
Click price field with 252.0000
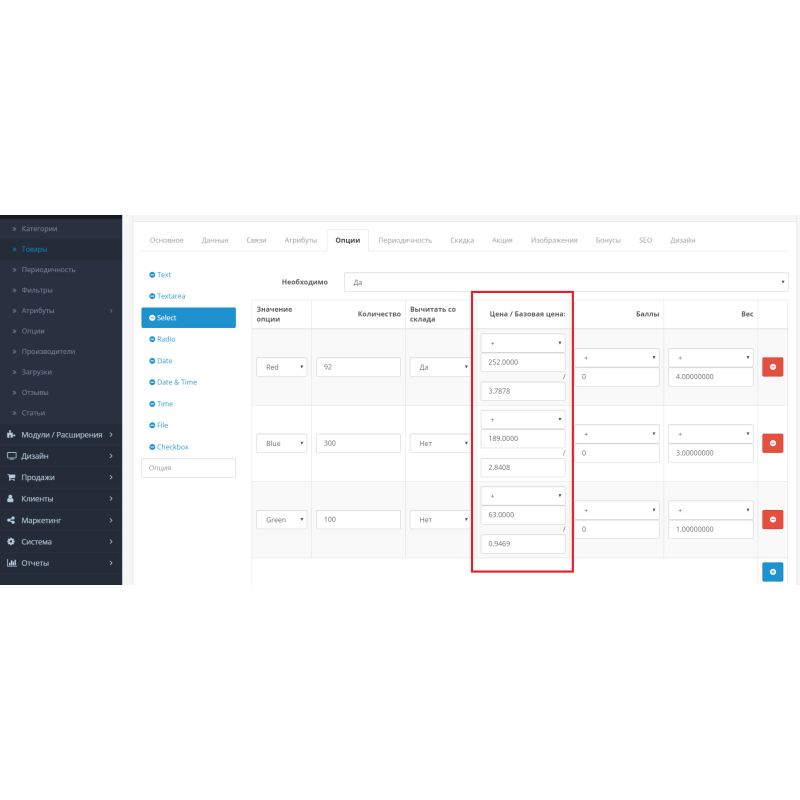[522, 362]
